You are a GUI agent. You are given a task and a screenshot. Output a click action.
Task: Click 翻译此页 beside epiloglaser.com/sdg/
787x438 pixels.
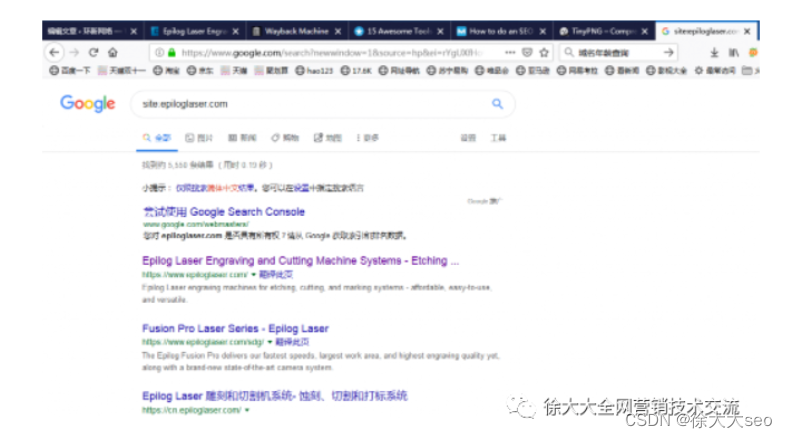tap(292, 342)
